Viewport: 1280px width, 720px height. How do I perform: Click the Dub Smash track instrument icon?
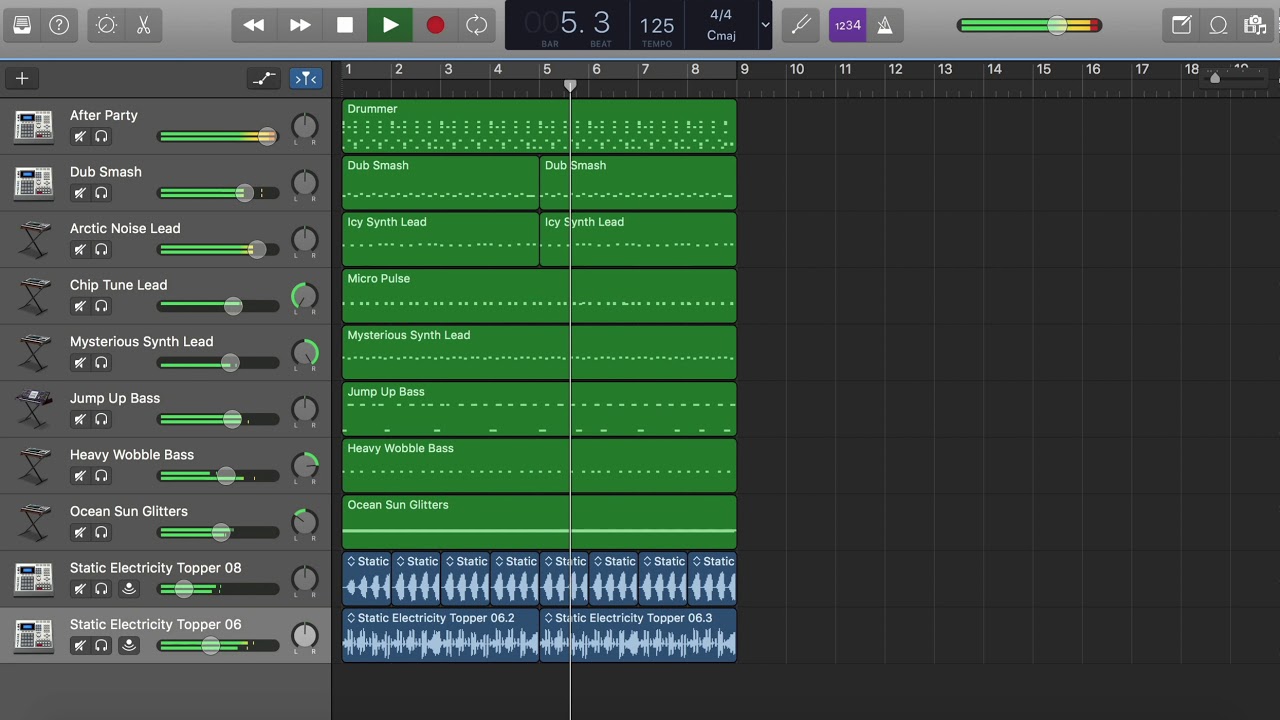tap(33, 182)
